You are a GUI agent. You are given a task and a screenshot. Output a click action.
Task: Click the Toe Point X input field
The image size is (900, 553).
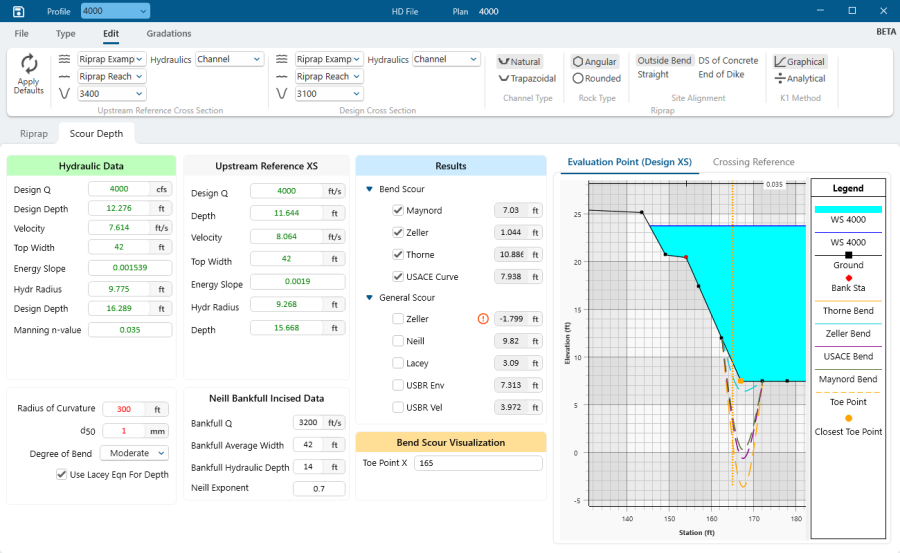[x=478, y=463]
